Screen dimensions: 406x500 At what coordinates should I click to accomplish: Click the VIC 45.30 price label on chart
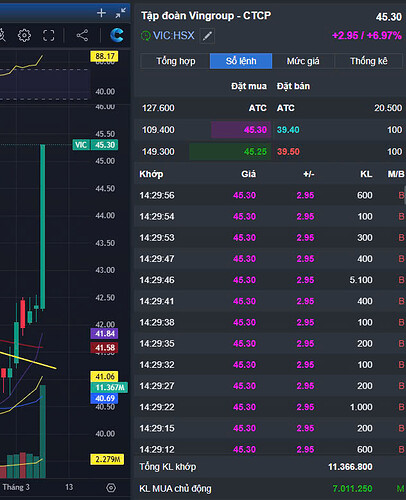pos(95,145)
